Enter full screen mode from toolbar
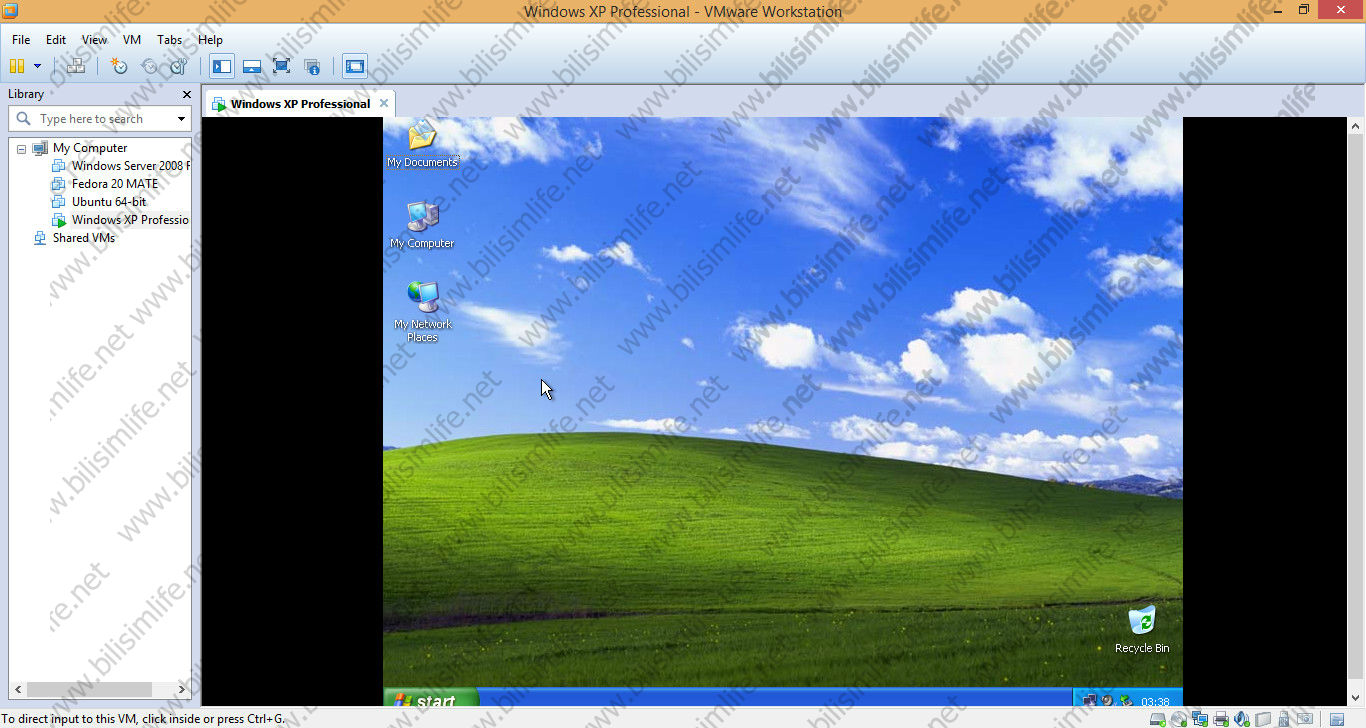This screenshot has height=728, width=1366. coord(281,66)
